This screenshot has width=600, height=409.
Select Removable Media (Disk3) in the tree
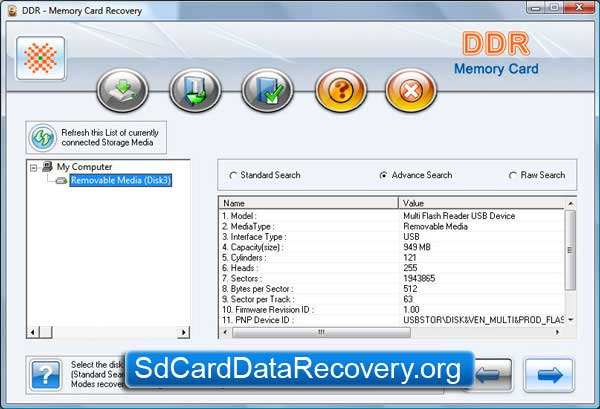121,180
